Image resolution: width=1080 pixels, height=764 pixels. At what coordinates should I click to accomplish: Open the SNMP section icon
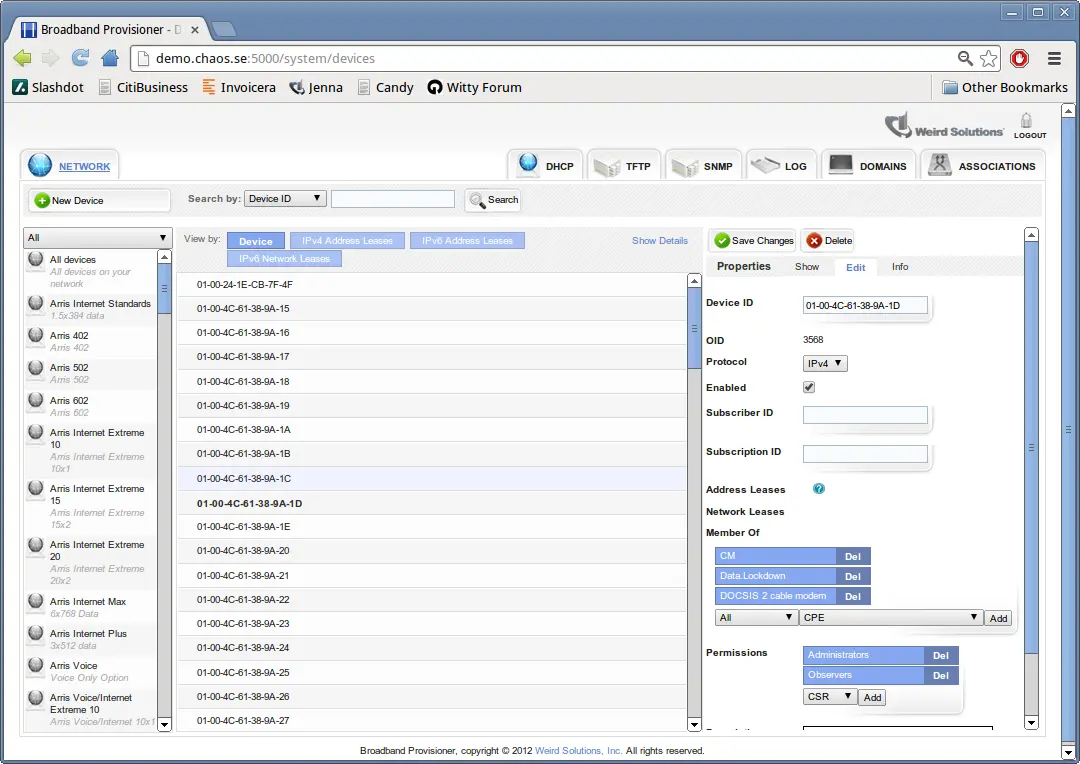pos(683,167)
